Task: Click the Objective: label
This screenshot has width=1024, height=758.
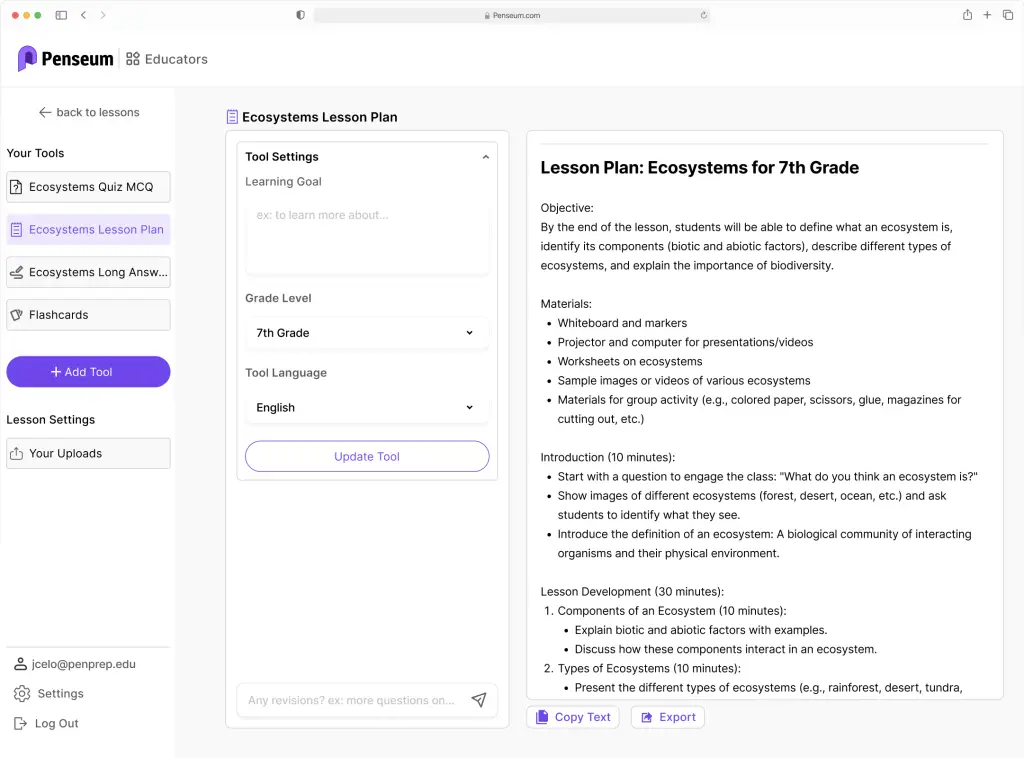Action: coord(567,208)
